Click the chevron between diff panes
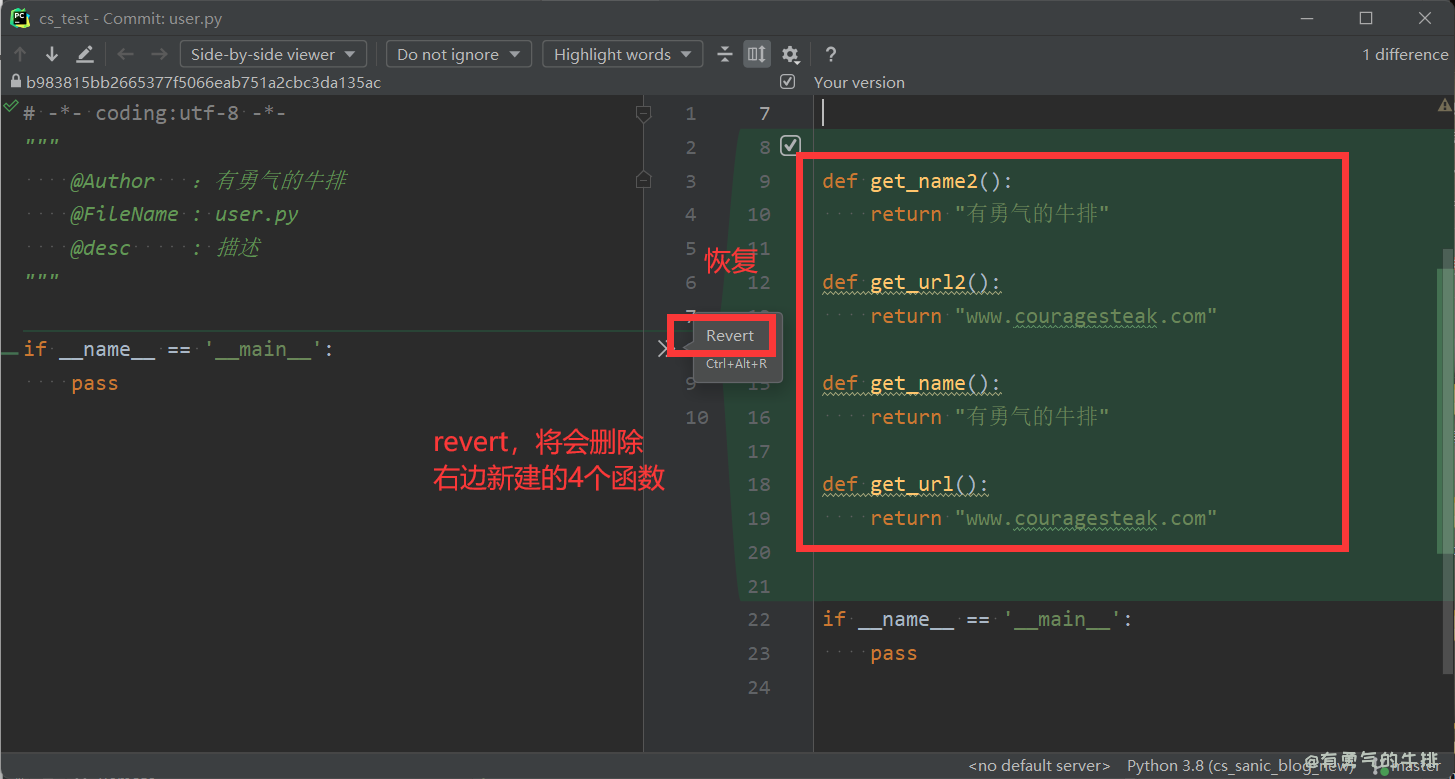Viewport: 1455px width, 779px height. tap(661, 348)
